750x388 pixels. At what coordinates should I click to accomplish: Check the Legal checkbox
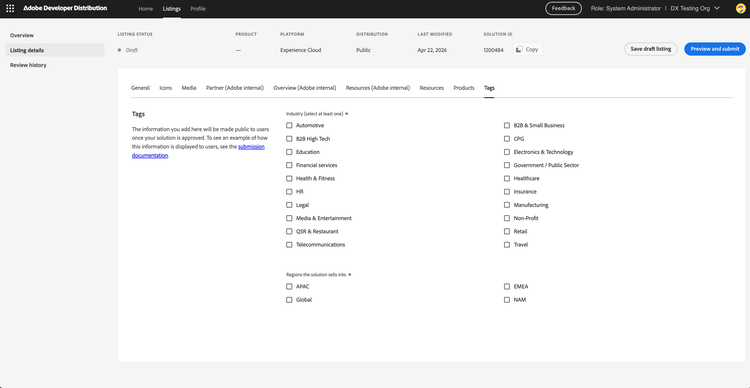(289, 205)
